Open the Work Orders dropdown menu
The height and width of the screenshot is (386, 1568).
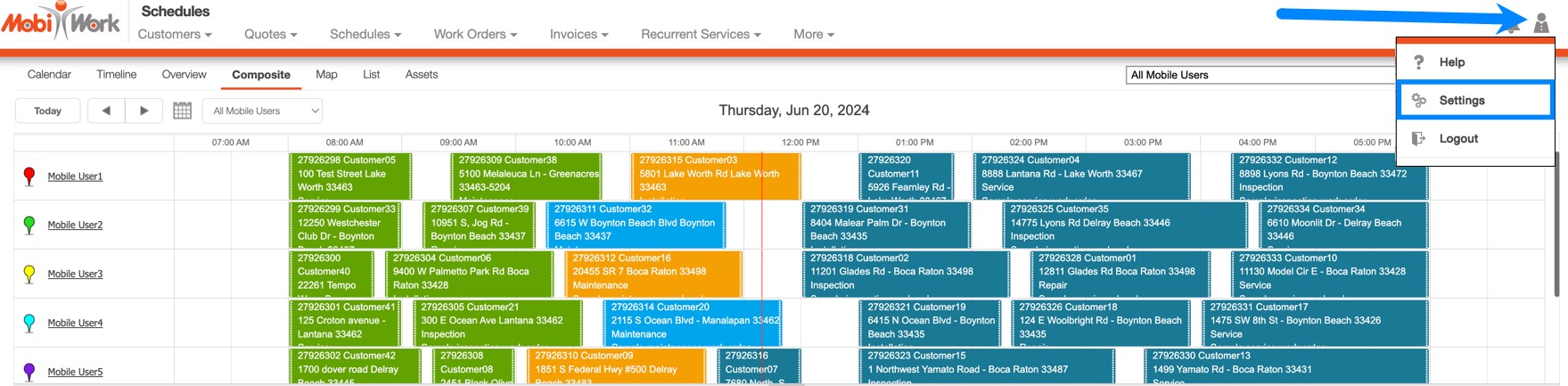[x=475, y=34]
